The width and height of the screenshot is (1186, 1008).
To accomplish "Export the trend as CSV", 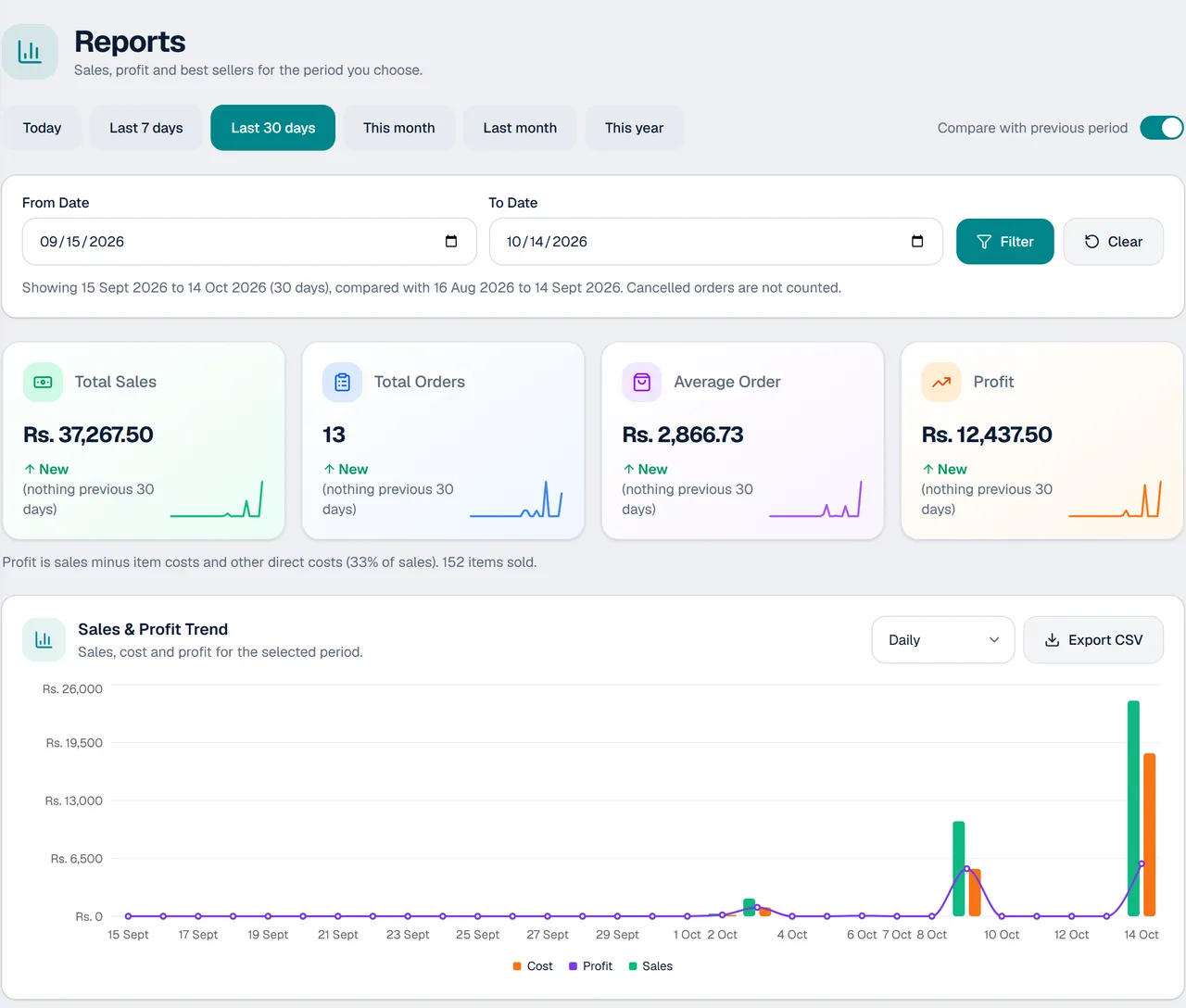I will coord(1093,640).
